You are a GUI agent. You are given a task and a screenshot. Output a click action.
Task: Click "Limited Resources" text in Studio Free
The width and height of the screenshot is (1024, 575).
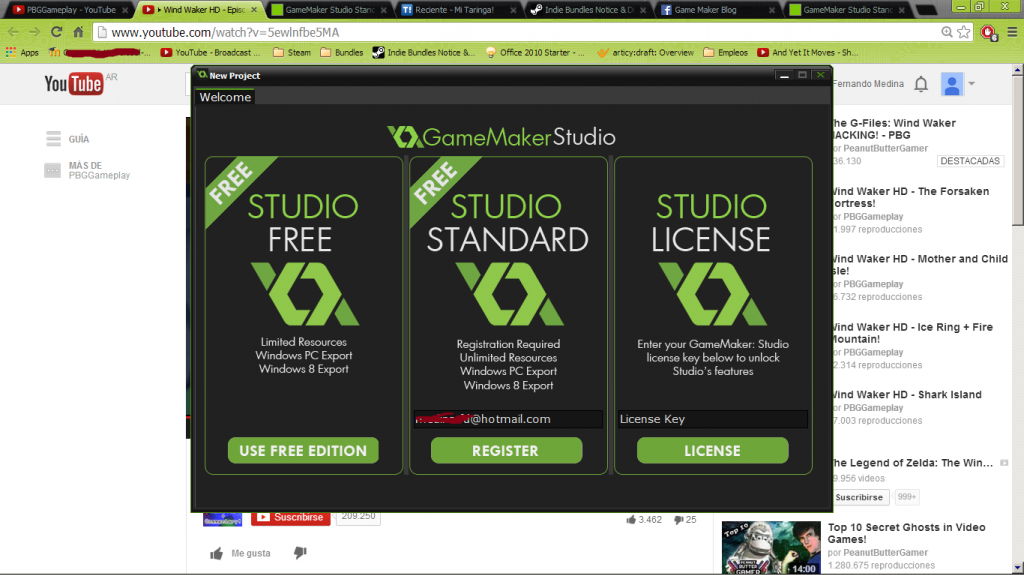[304, 342]
